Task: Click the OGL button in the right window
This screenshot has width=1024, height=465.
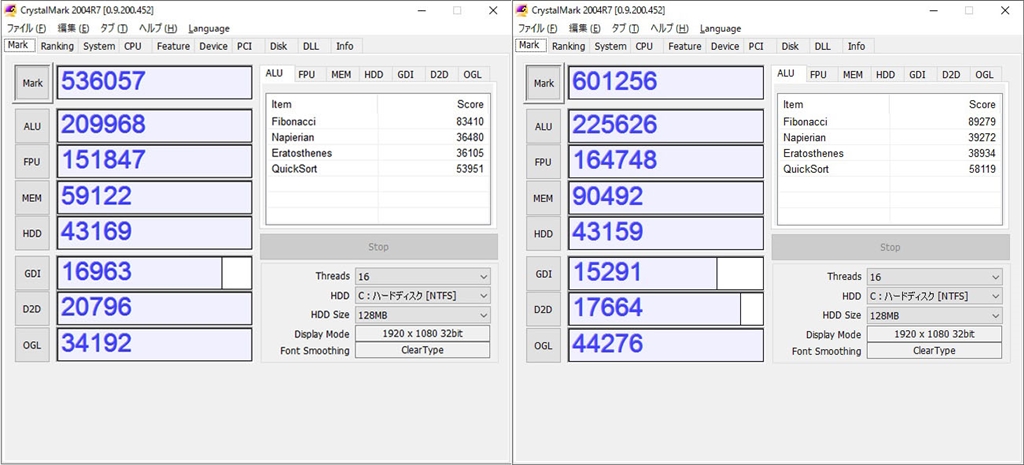Action: (x=543, y=345)
